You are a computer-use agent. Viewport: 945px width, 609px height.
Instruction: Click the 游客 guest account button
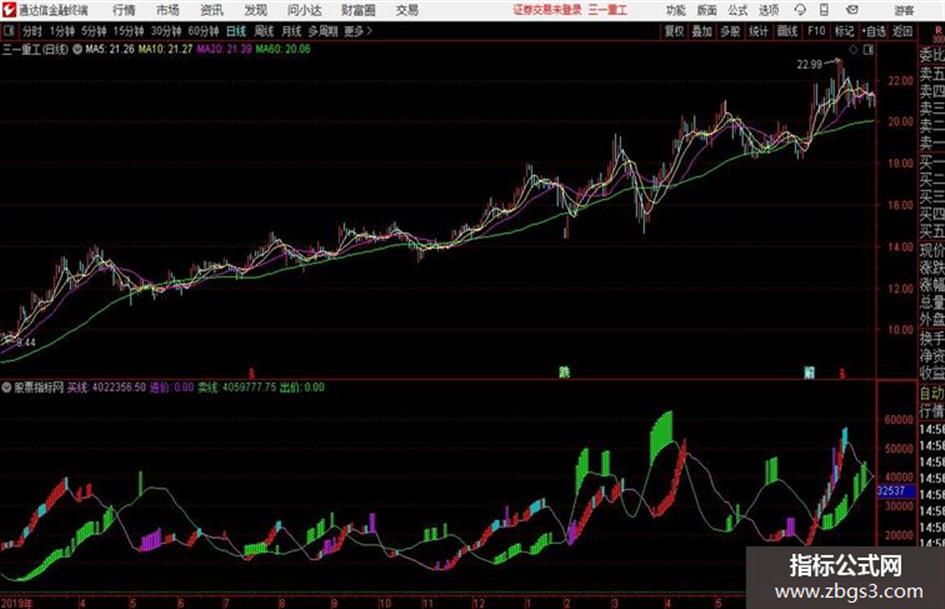tap(904, 10)
